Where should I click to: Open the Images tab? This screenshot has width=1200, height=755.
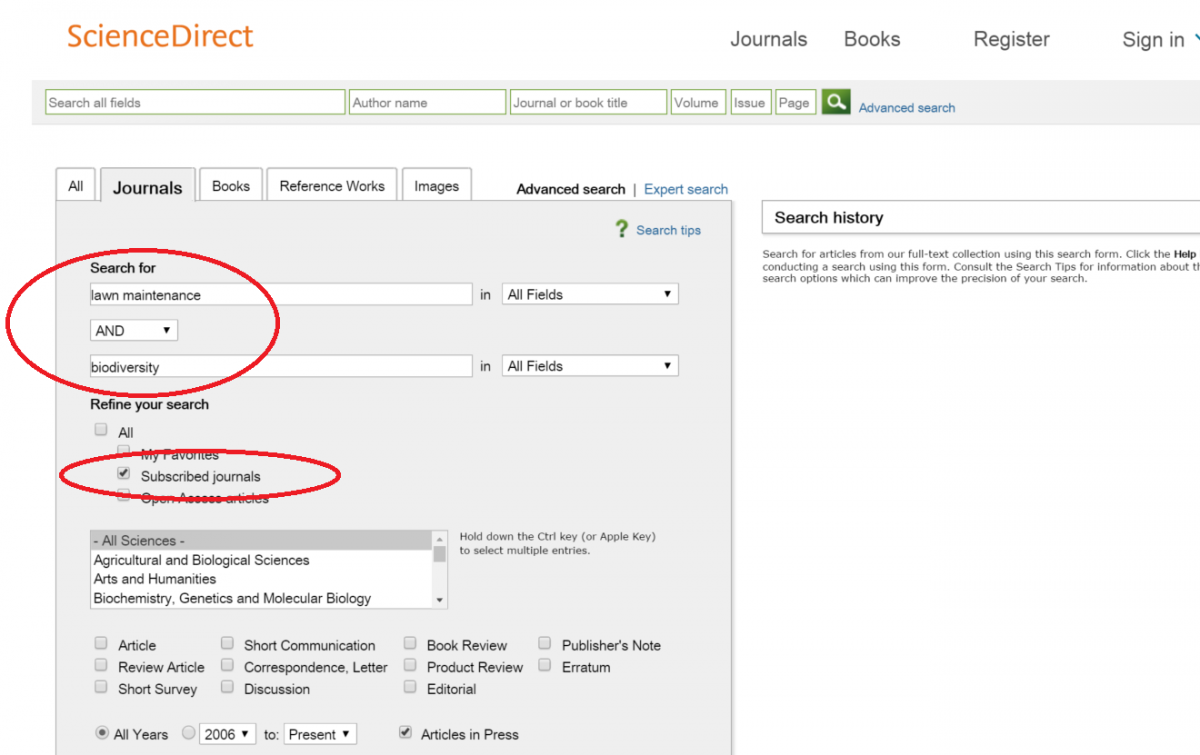click(x=436, y=186)
